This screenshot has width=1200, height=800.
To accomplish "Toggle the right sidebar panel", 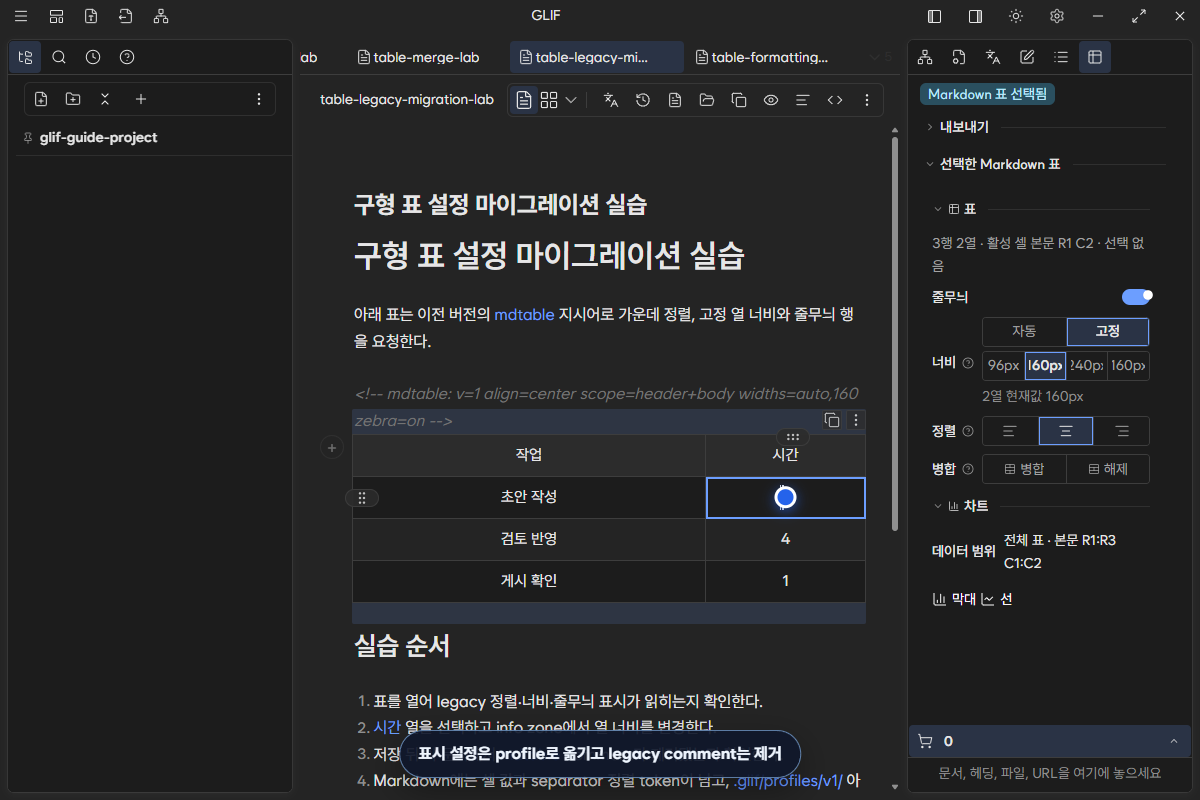I will click(975, 16).
